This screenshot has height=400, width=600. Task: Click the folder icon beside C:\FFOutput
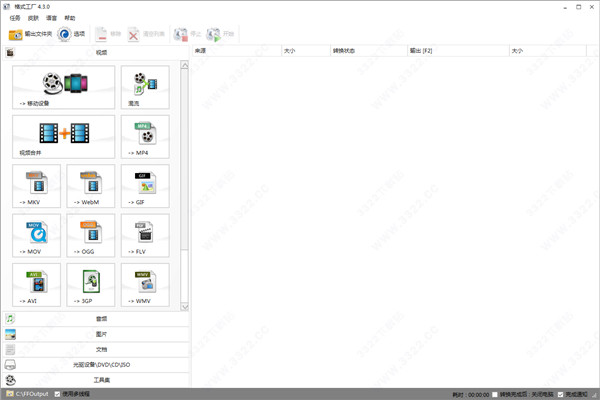[10, 394]
